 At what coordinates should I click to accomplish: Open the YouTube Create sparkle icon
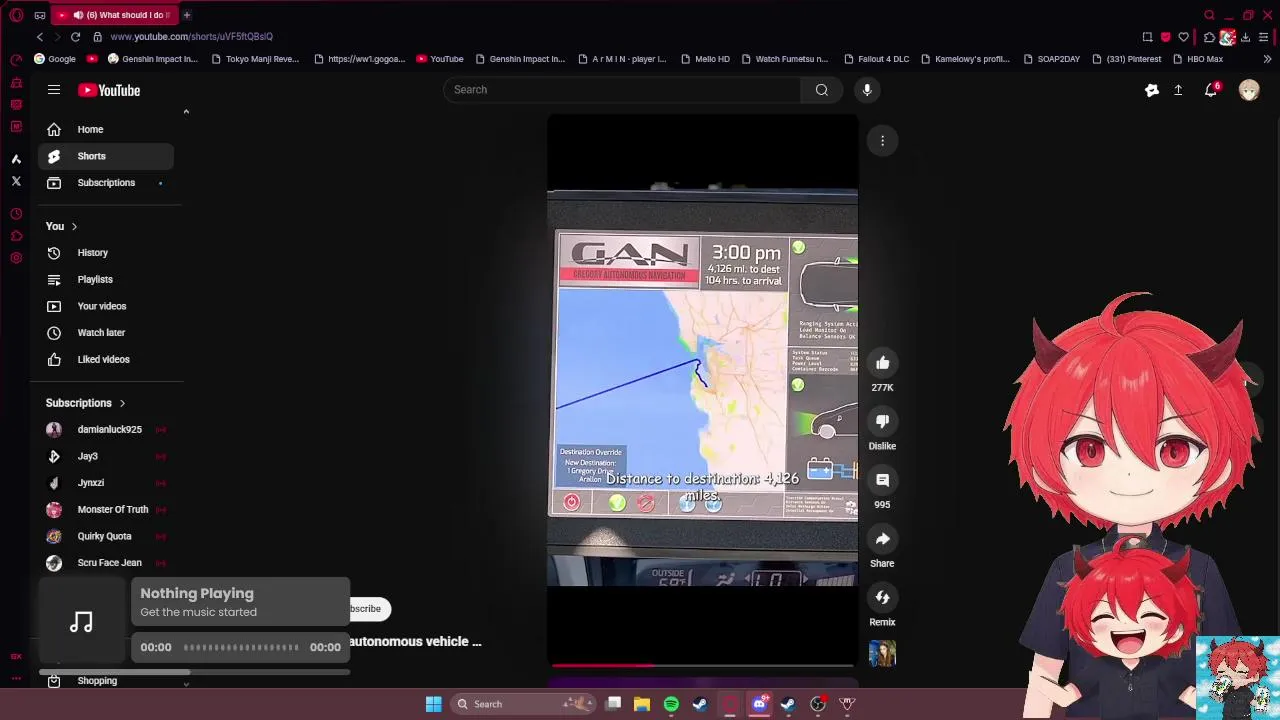pos(1151,90)
